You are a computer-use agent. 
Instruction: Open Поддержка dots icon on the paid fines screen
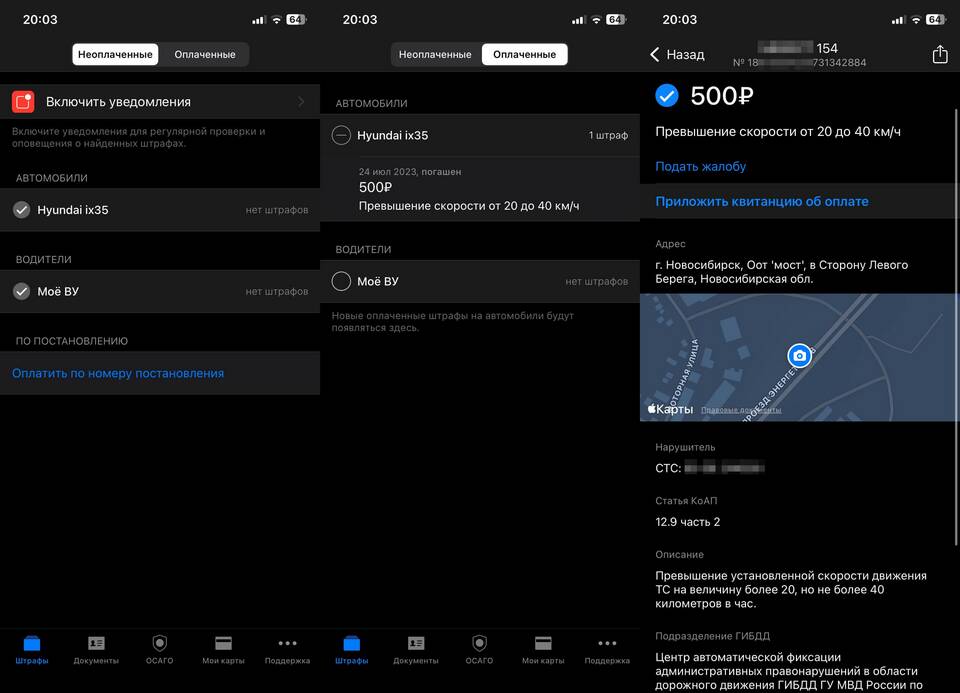point(607,649)
